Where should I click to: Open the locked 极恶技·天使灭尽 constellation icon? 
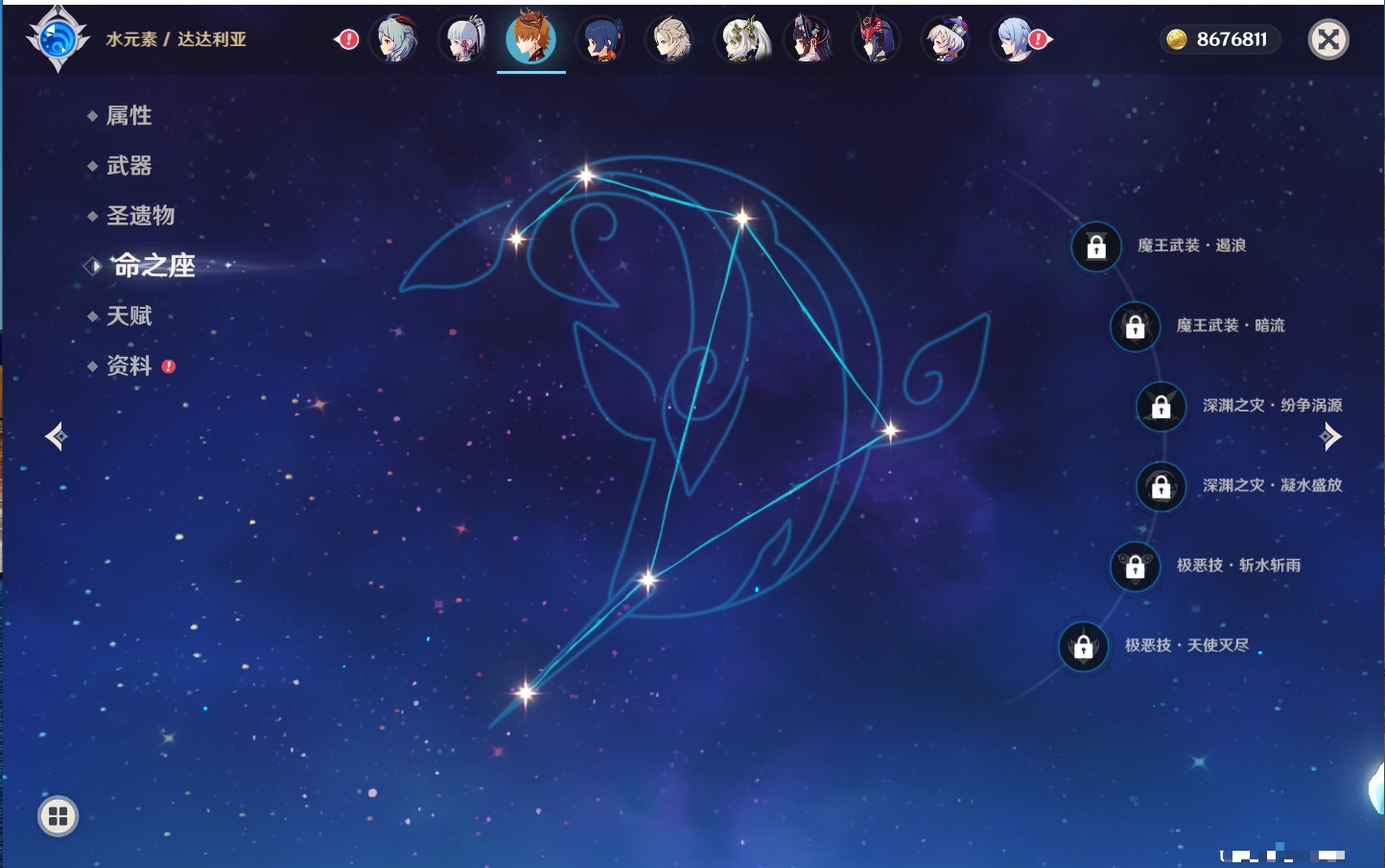[x=1083, y=646]
